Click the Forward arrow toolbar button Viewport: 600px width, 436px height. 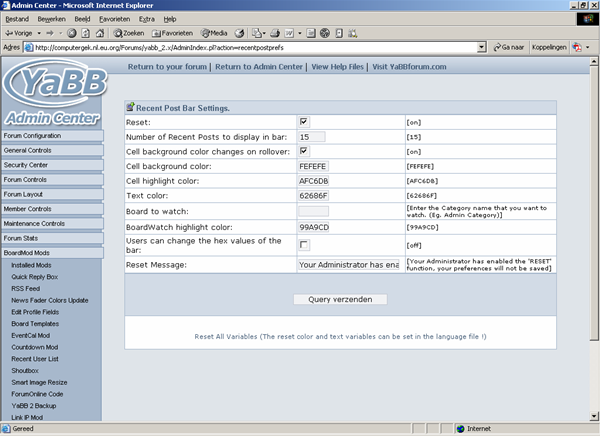[x=50, y=33]
